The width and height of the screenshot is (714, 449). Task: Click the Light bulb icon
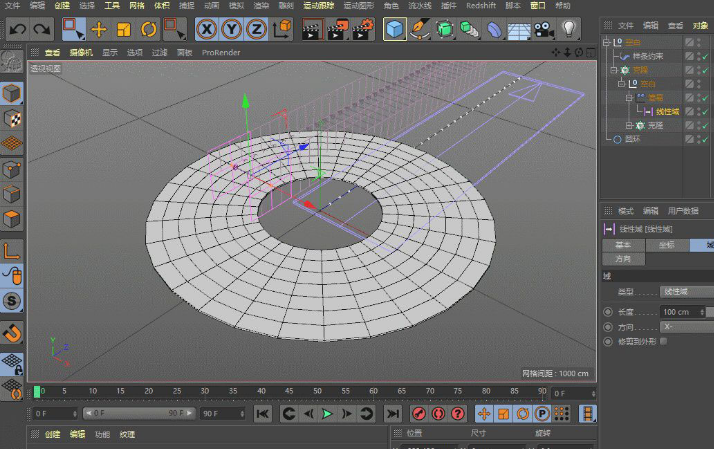click(x=569, y=29)
